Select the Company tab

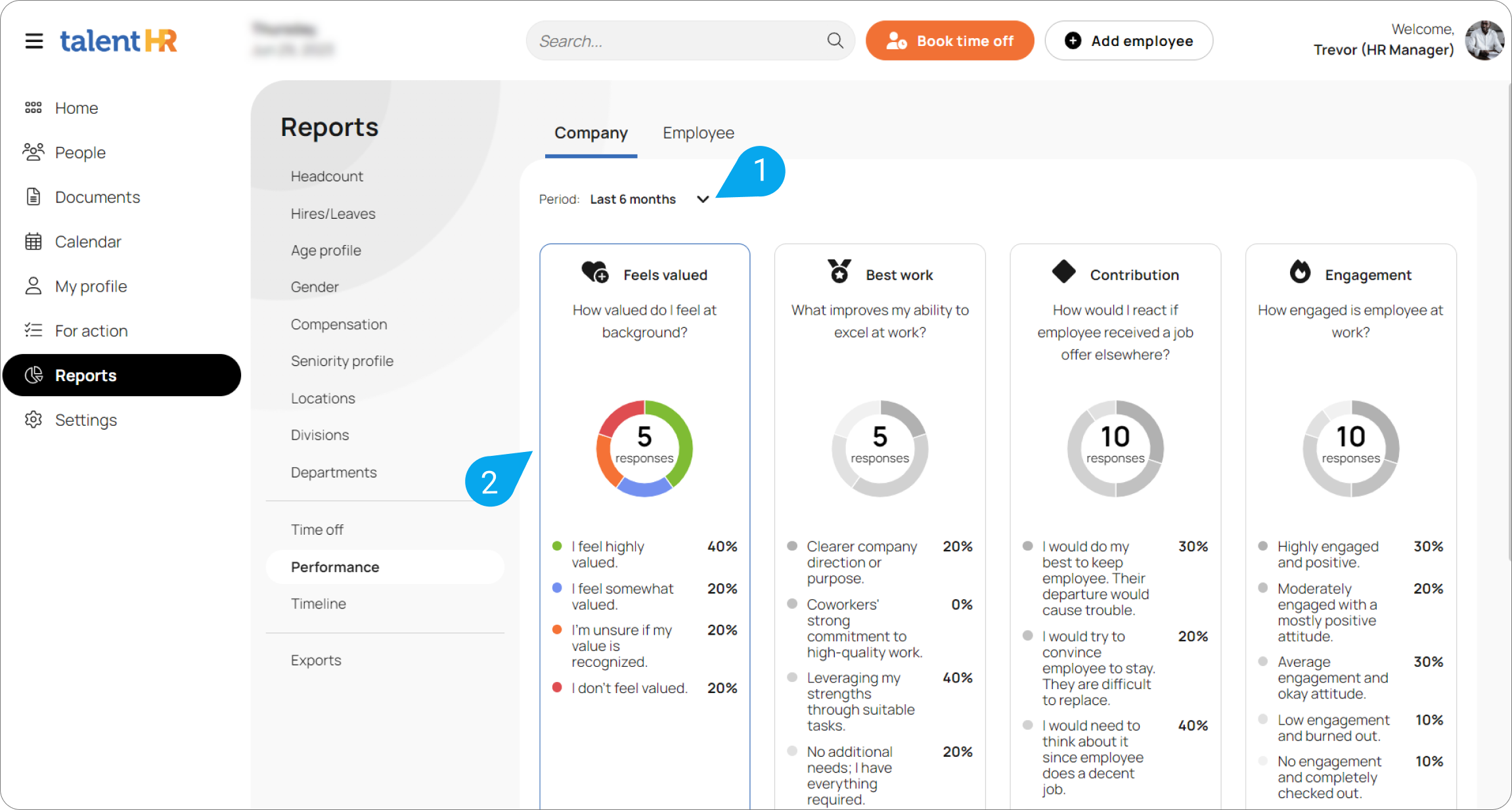click(x=590, y=133)
